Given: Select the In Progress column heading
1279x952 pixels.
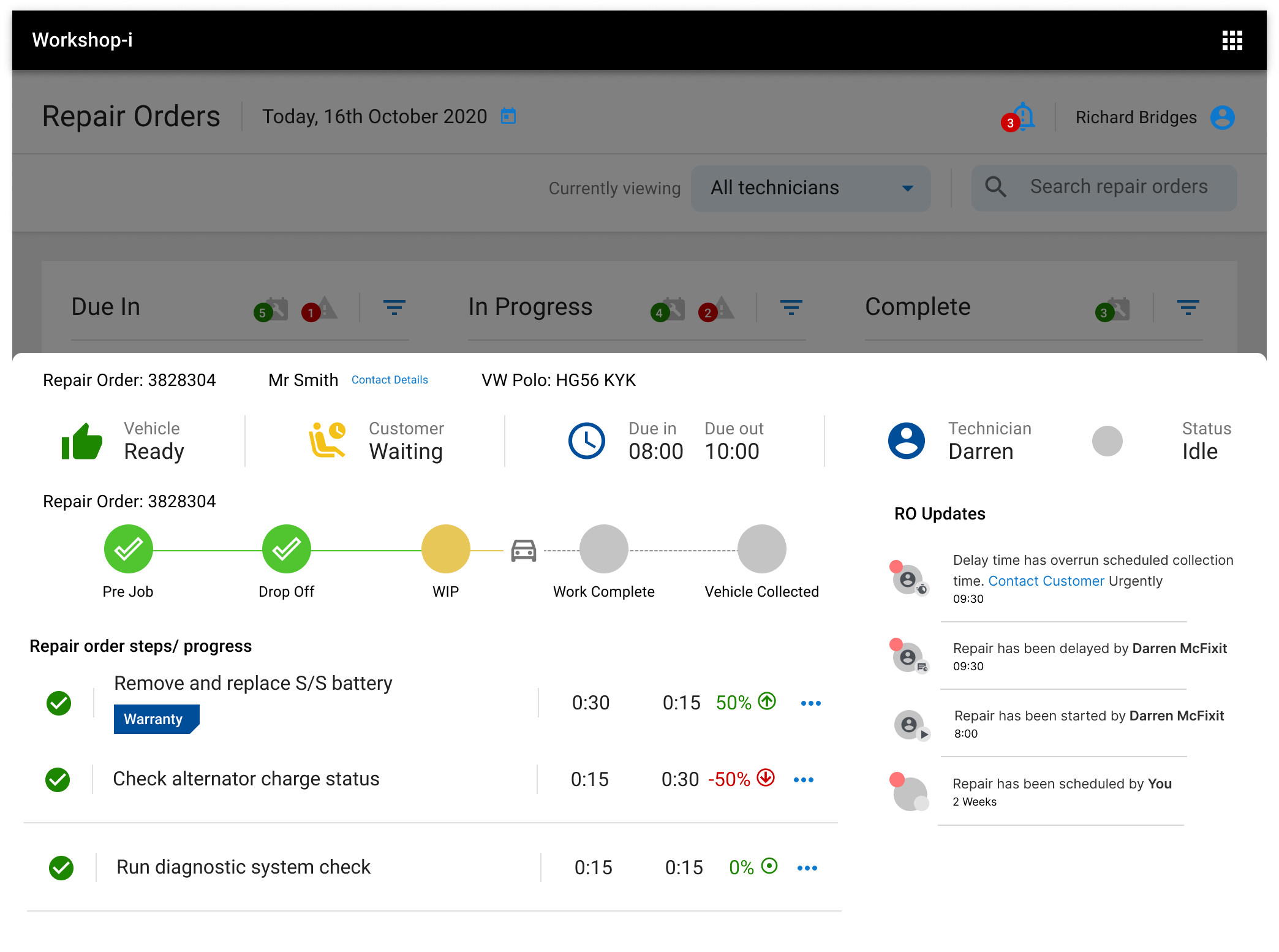Looking at the screenshot, I should coord(530,307).
